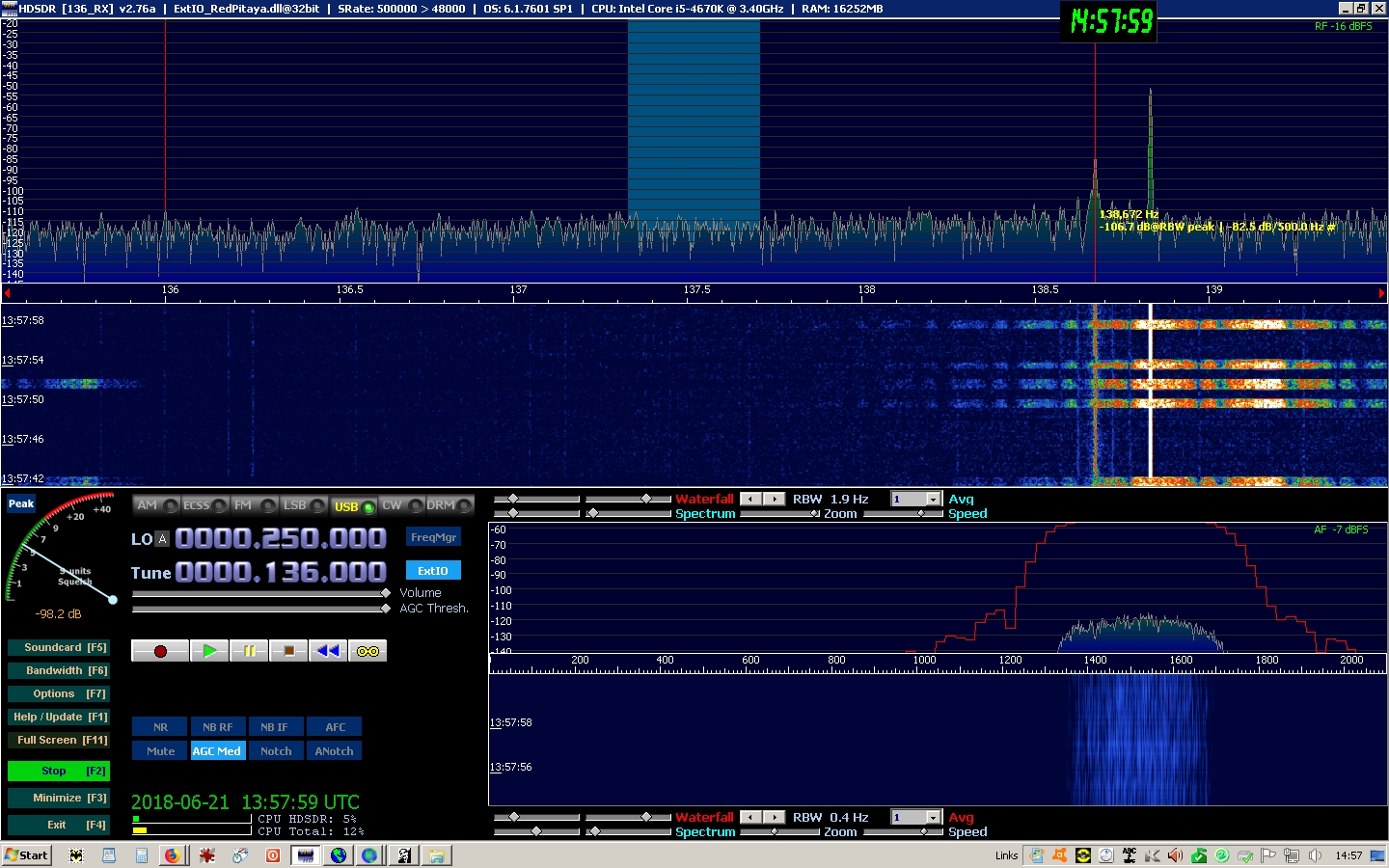
Task: Open Bandwidth [F6] settings
Action: tap(58, 670)
